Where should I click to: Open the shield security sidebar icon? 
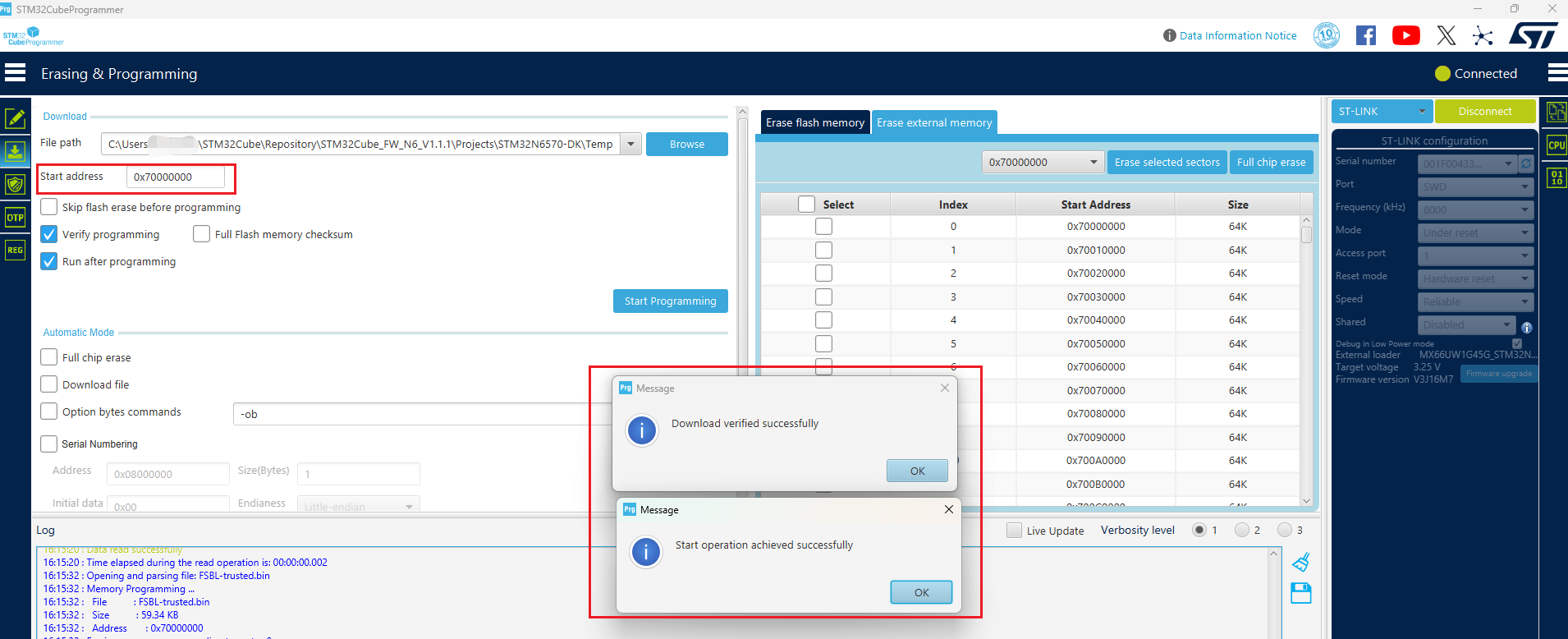(15, 184)
